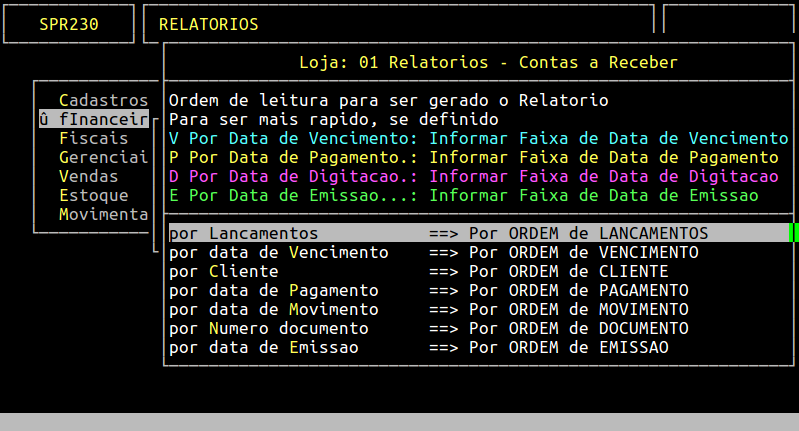Click the green cursor block at row end
799x431 pixels.
tap(793, 233)
